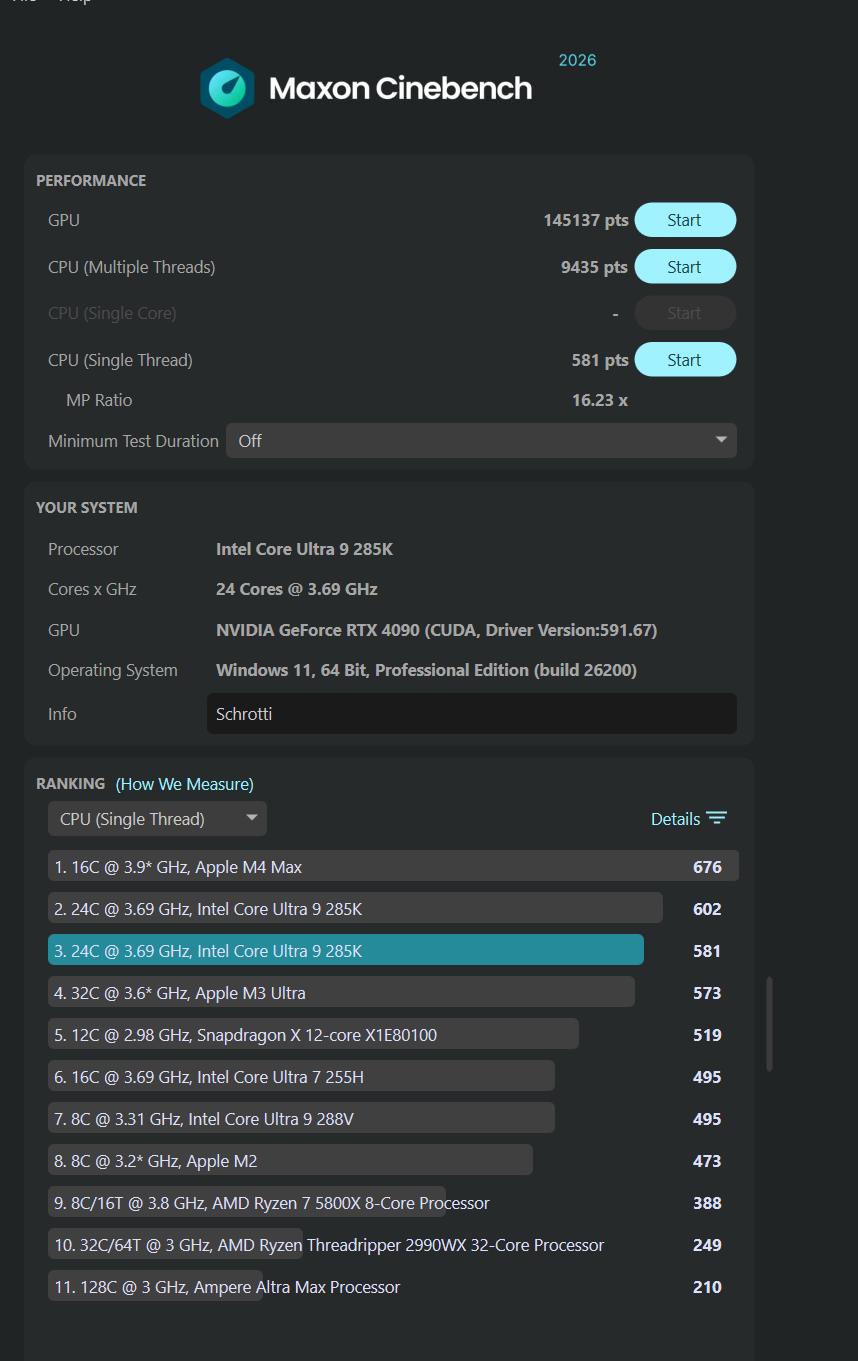Select the Snapdragon X 12-core X1E80100 row
Viewport: 858px width, 1361px height.
click(x=393, y=1035)
